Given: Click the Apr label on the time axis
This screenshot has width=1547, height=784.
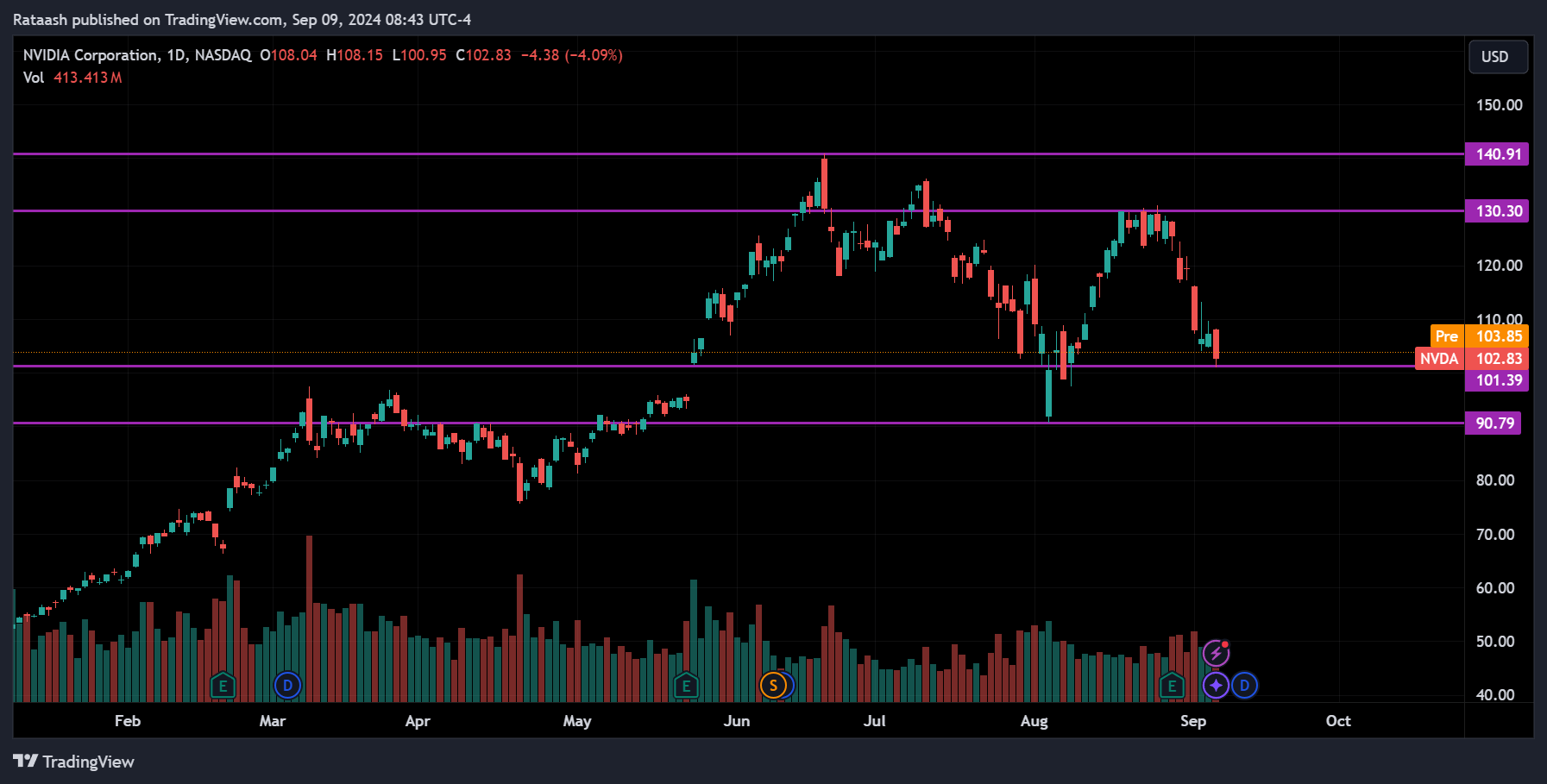Looking at the screenshot, I should tap(418, 721).
